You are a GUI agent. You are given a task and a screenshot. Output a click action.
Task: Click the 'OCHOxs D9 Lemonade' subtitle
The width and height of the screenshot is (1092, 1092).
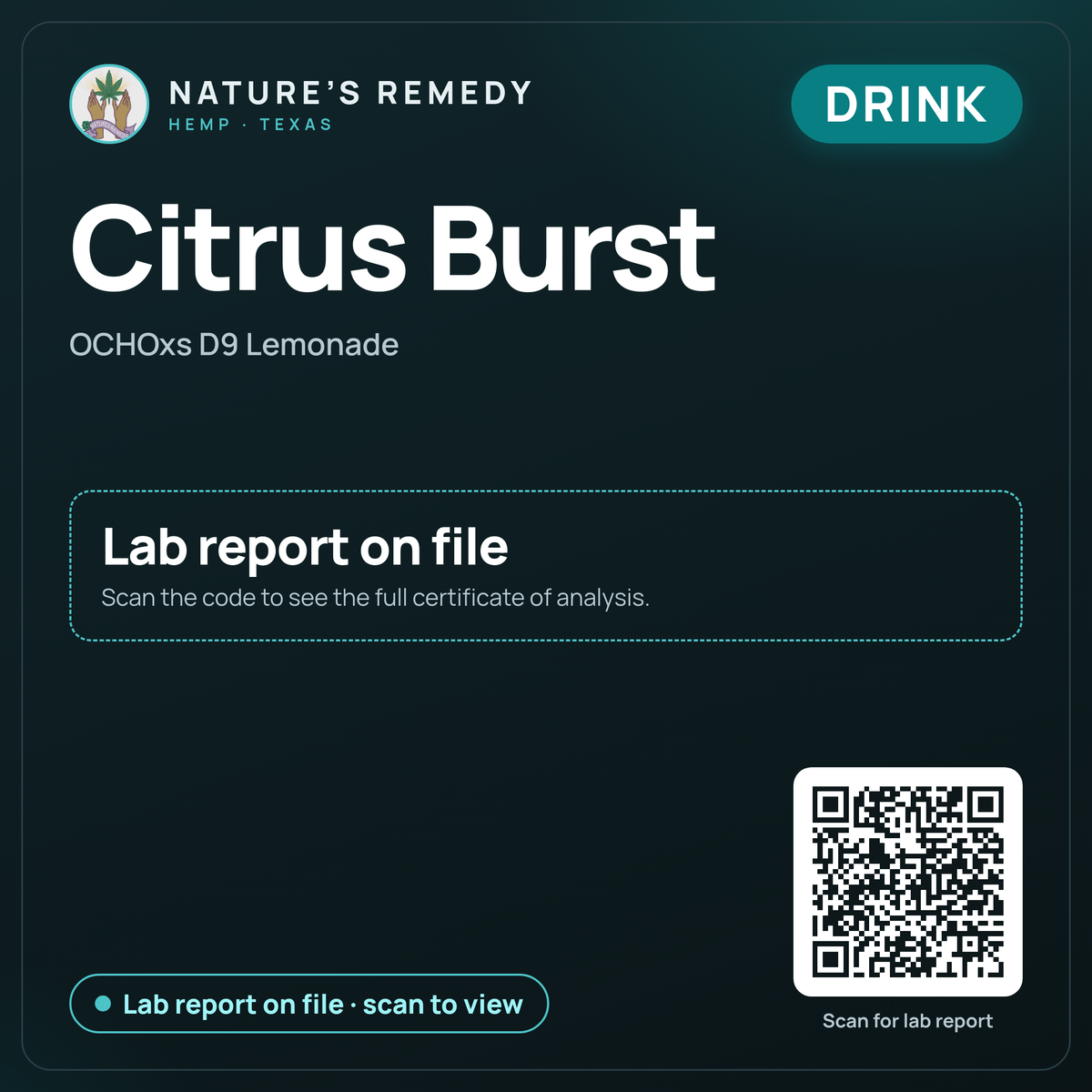coord(234,345)
